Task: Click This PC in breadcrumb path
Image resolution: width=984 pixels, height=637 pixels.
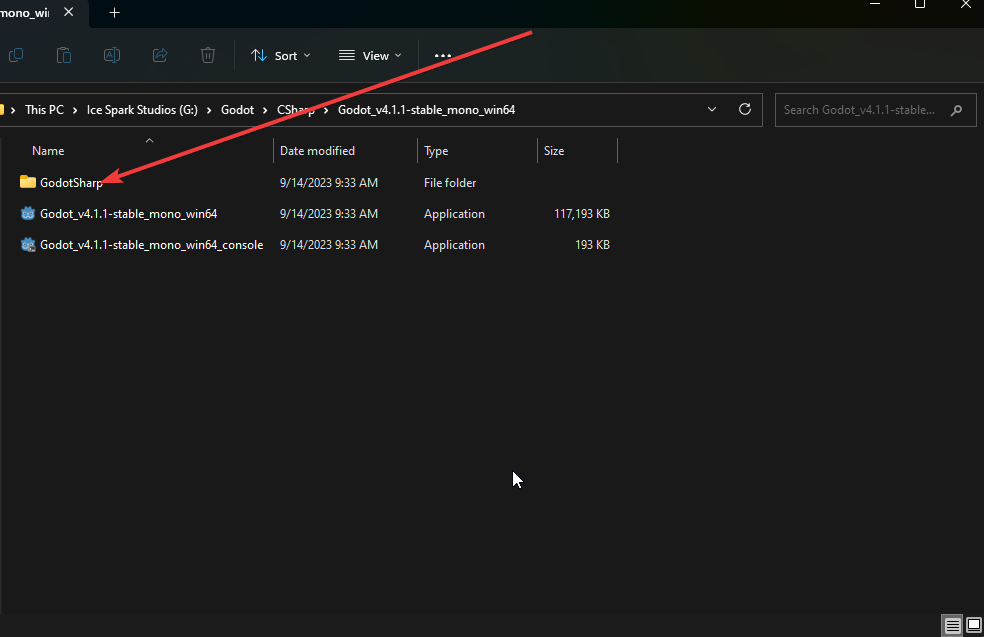Action: pyautogui.click(x=45, y=110)
